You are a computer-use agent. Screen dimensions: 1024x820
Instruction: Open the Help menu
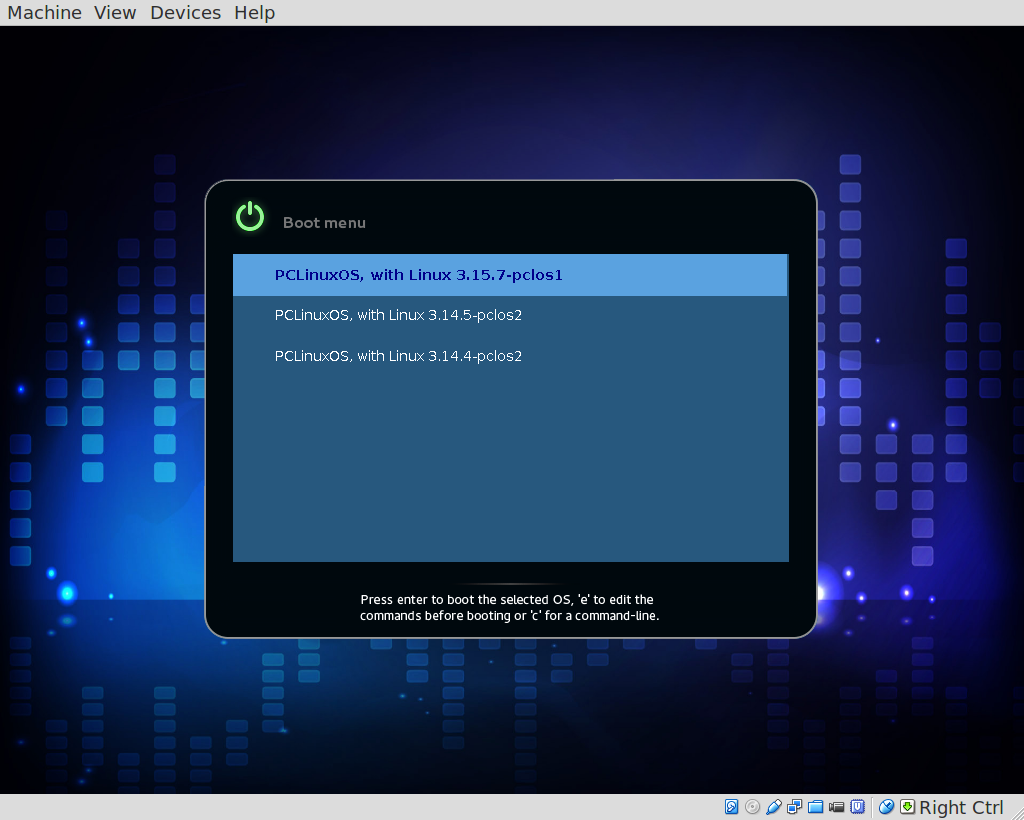coord(255,12)
